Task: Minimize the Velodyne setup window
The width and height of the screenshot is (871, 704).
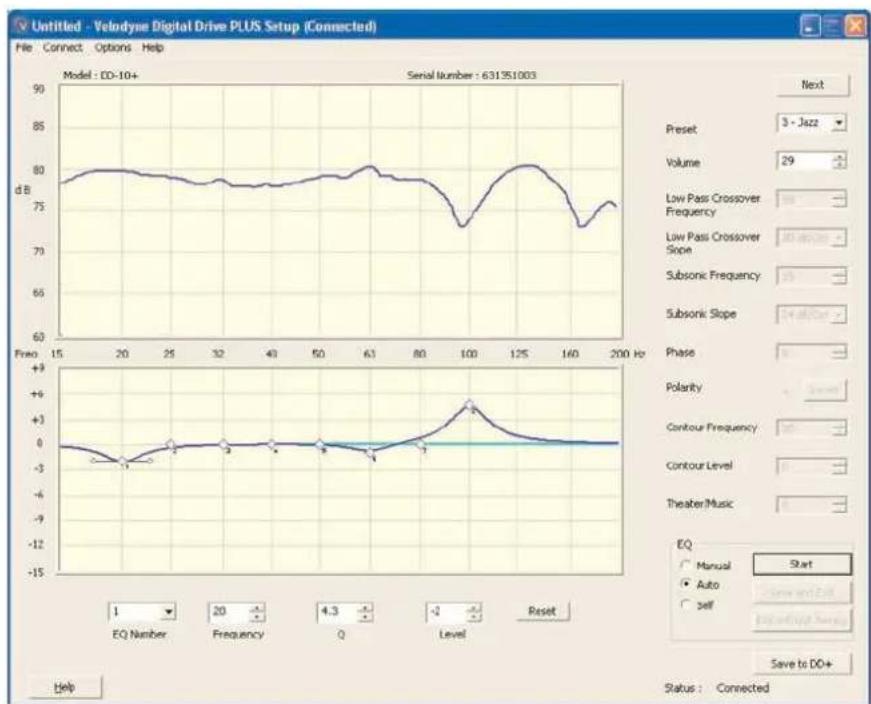Action: point(810,27)
